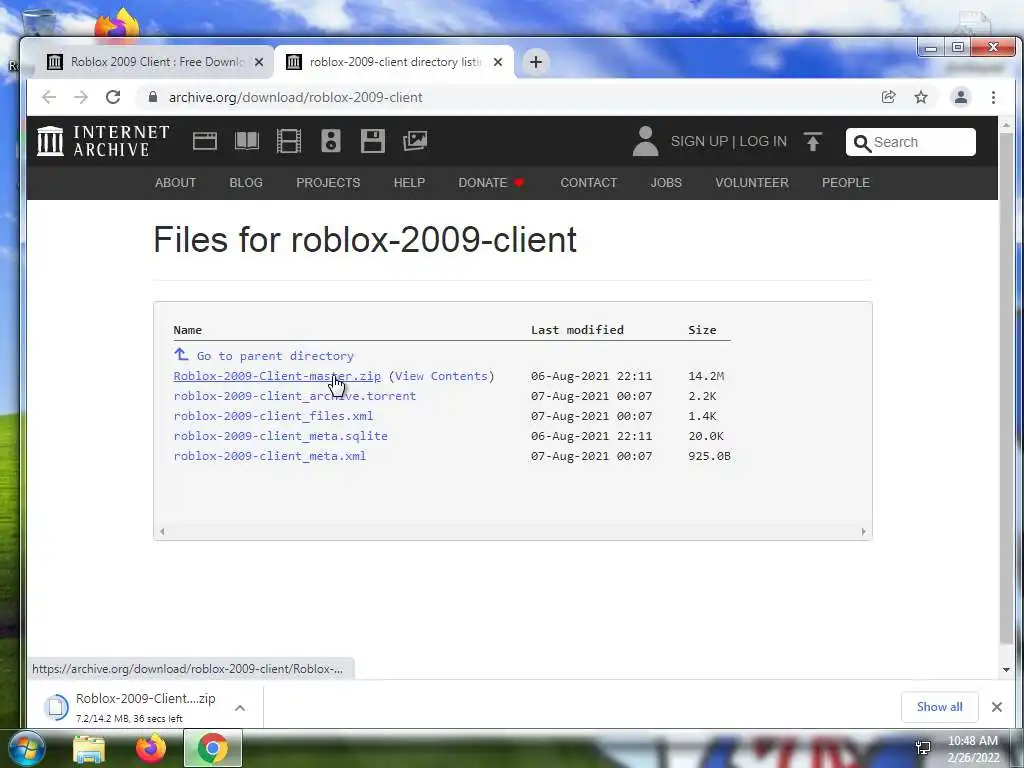The image size is (1024, 768).
Task: Open the Images icon
Action: pos(415,141)
